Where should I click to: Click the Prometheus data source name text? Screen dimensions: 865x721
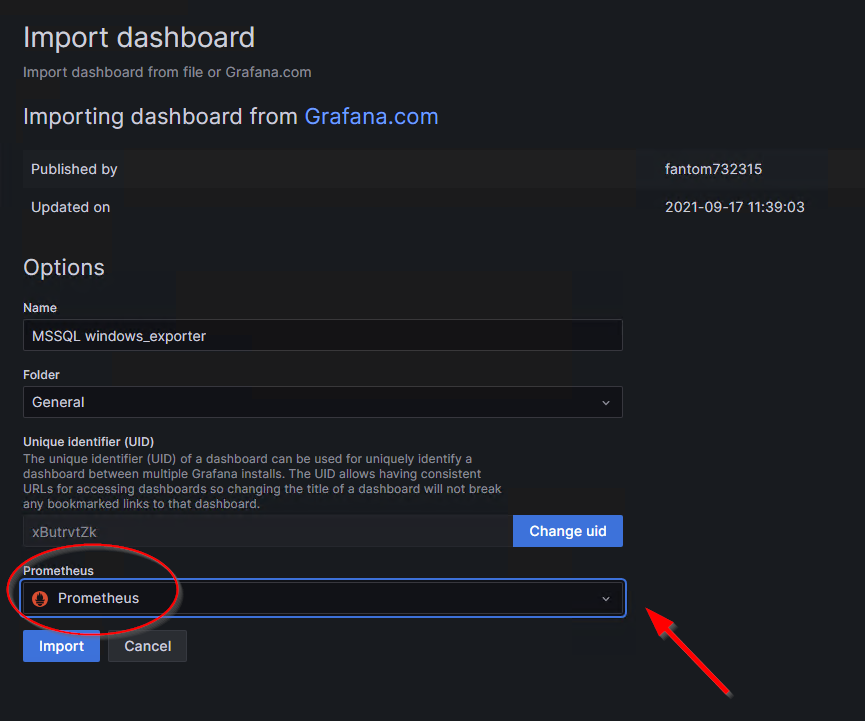tap(98, 598)
